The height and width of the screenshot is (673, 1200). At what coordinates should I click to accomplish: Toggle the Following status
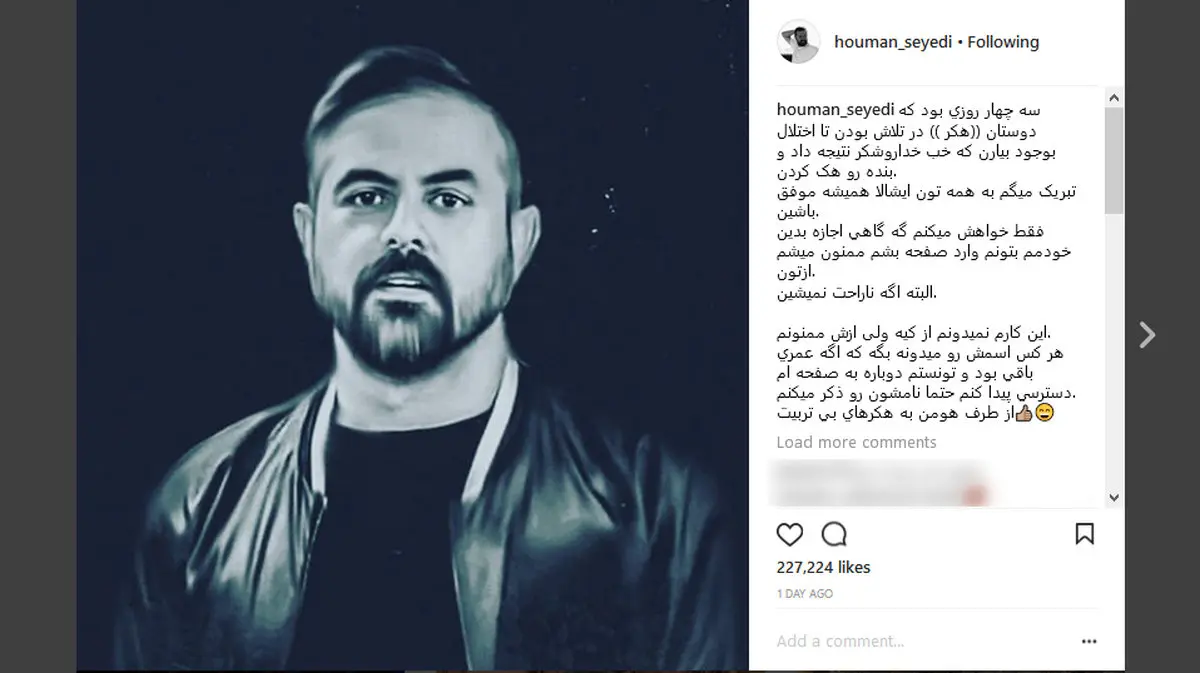(1003, 42)
